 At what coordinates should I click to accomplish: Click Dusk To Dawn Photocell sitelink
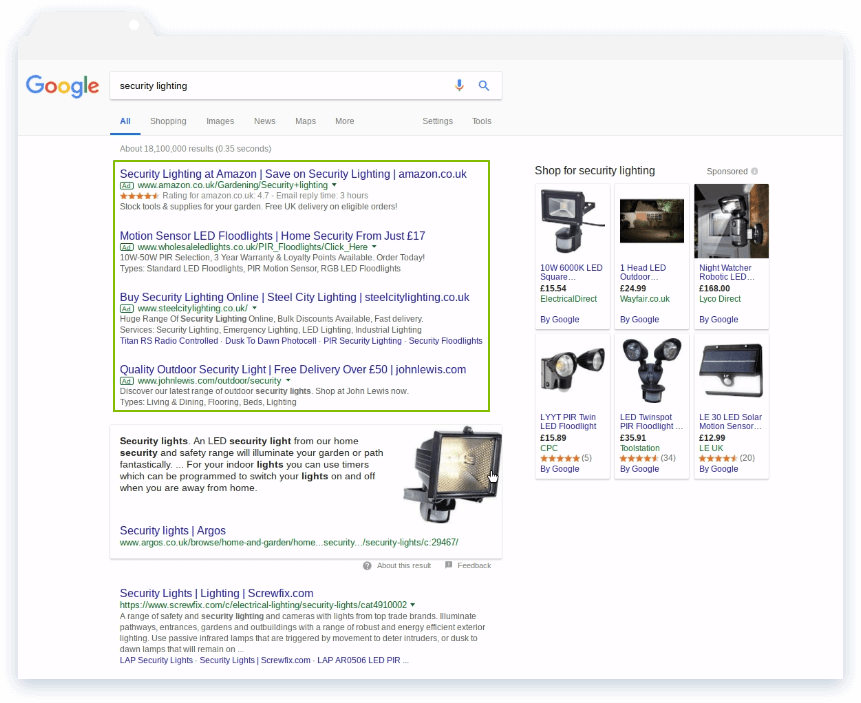tap(271, 341)
